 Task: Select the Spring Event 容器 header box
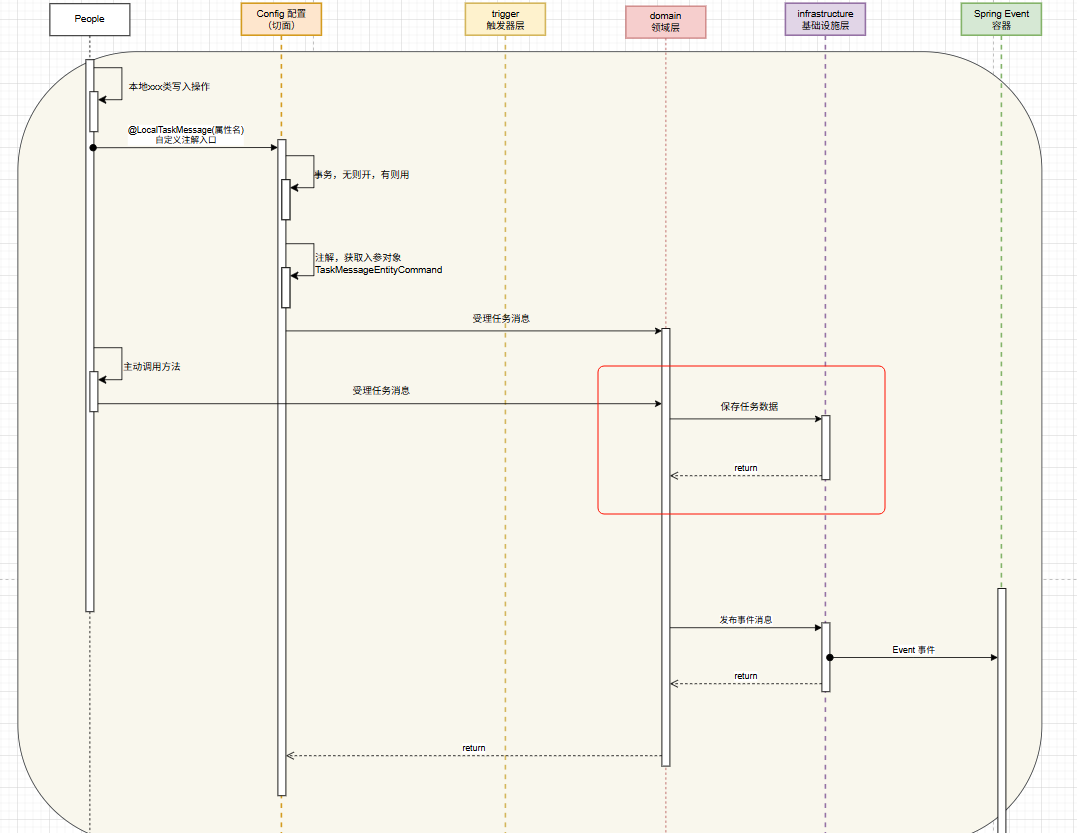coord(1001,19)
